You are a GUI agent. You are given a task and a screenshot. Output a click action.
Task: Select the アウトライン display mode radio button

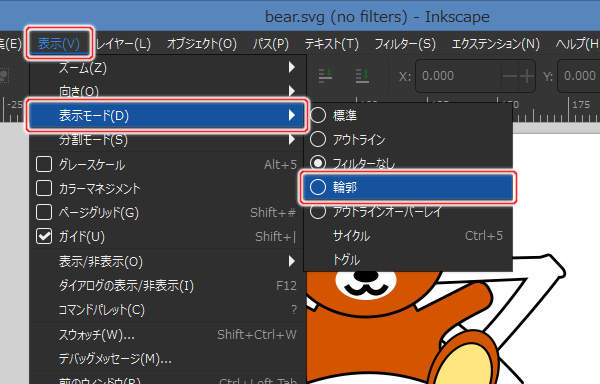point(318,139)
